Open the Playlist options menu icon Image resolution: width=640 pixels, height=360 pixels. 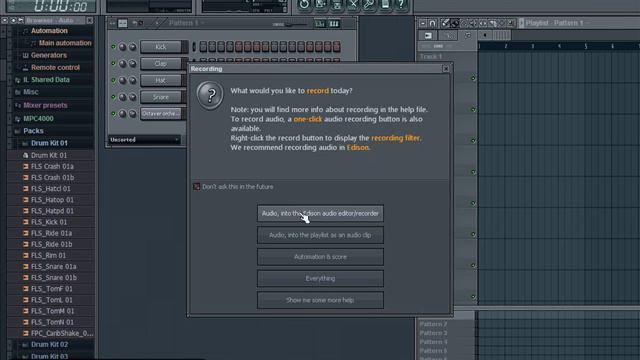[423, 23]
